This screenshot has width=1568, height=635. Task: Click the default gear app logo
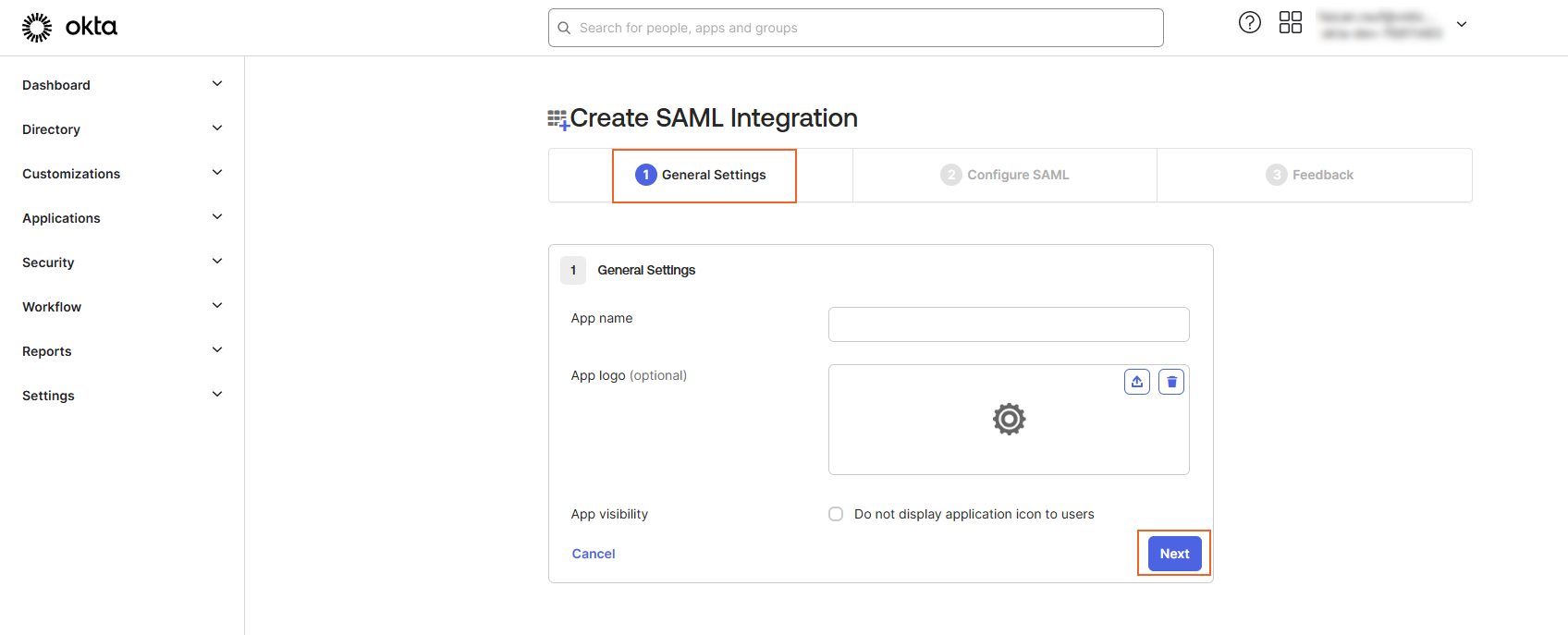point(1009,420)
